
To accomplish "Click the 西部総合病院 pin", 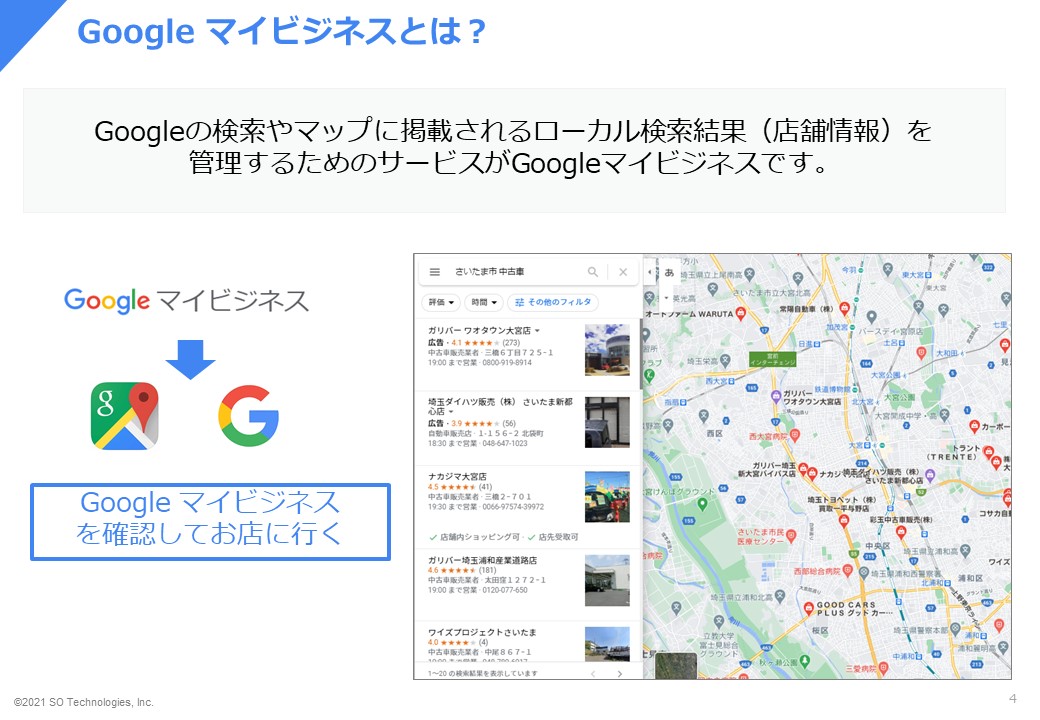I will point(847,571).
